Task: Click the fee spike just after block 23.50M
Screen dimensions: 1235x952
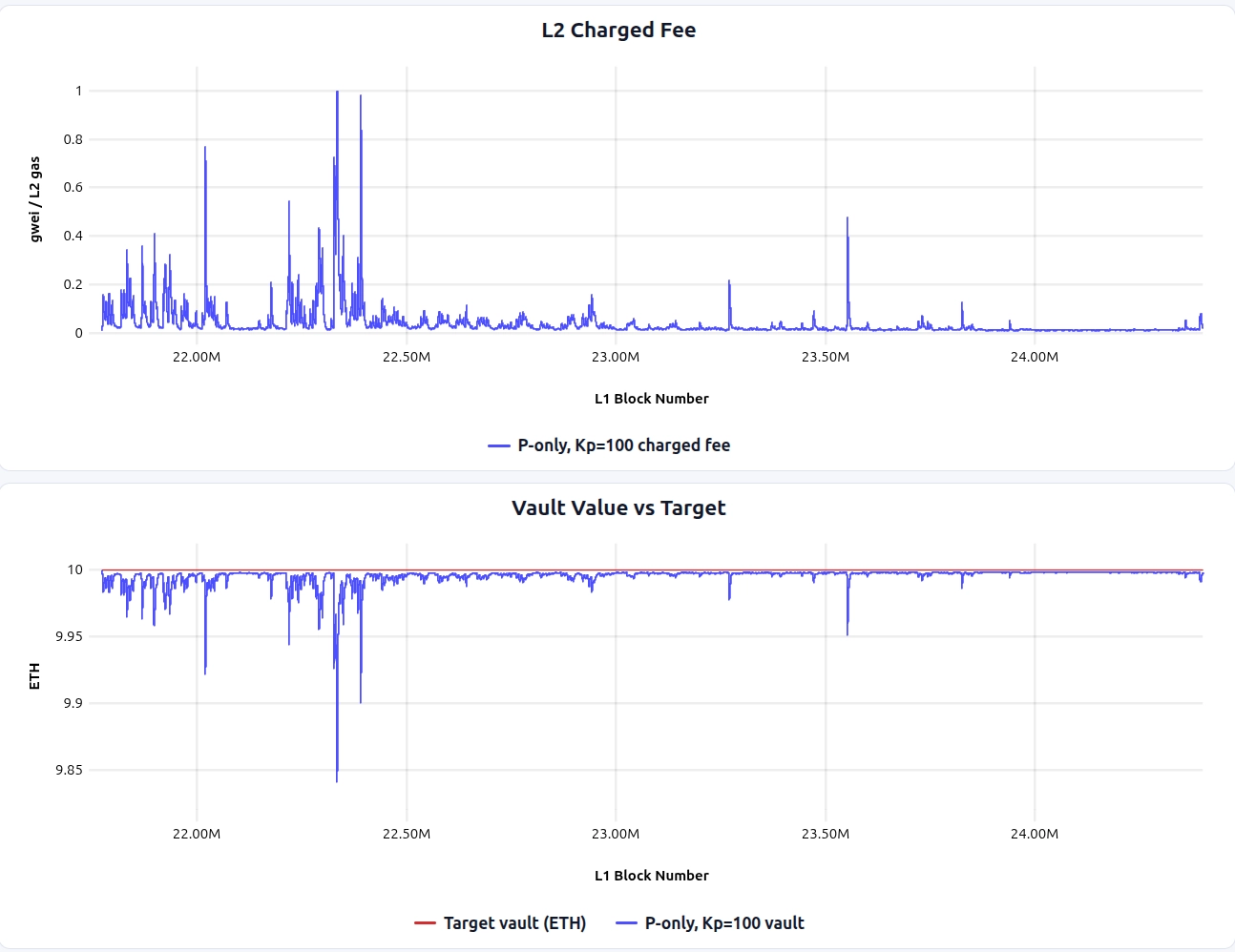Action: coord(848,221)
